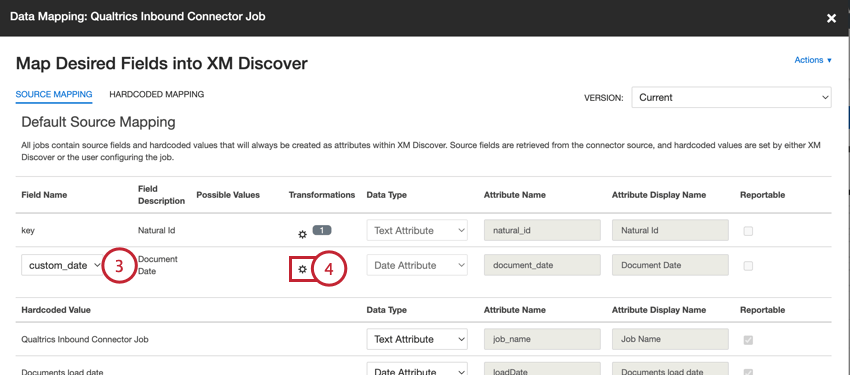This screenshot has height=375, width=850.
Task: Open transformations gear for key row
Action: coord(302,235)
